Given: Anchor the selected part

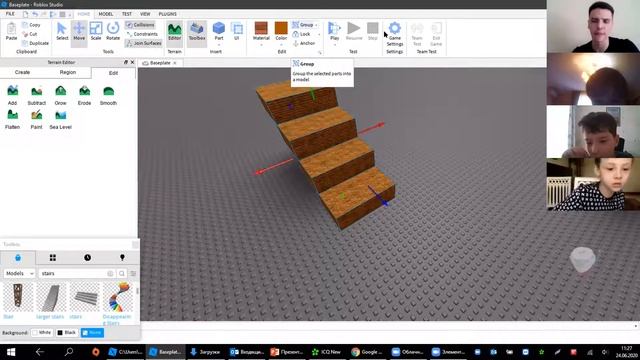Looking at the screenshot, I should point(304,43).
